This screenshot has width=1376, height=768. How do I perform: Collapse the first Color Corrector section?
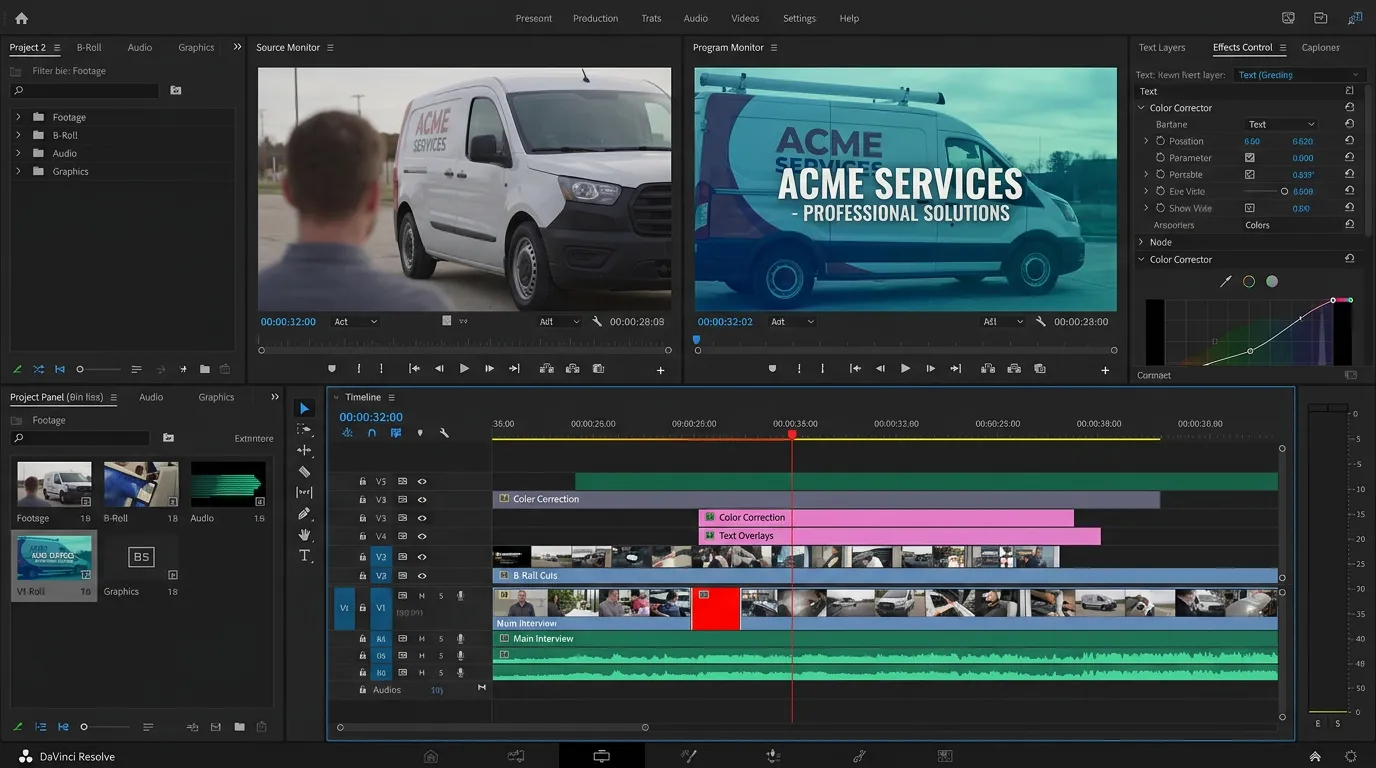click(x=1141, y=108)
